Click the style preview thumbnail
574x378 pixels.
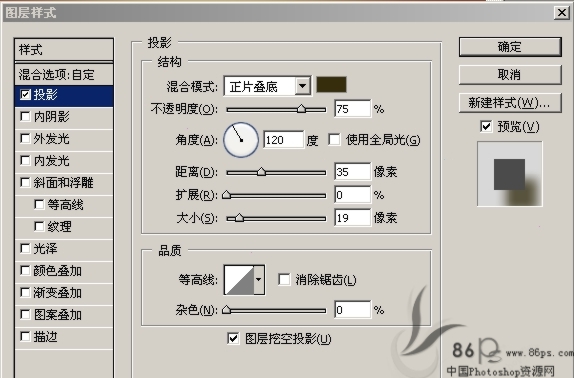[510, 174]
